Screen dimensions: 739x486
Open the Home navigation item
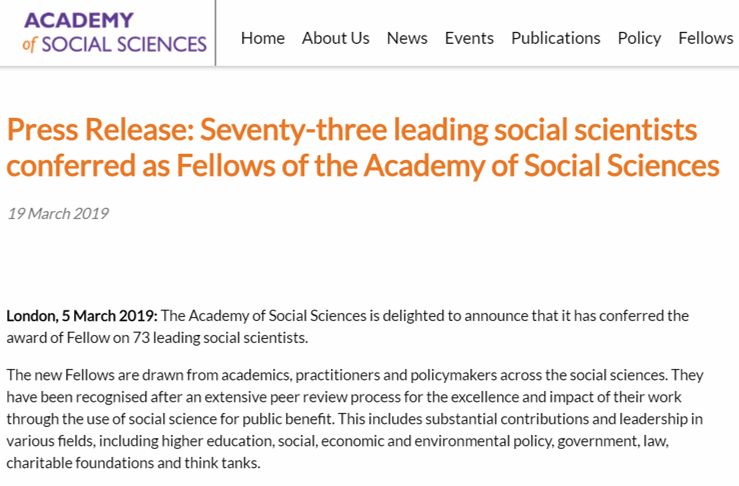pos(263,38)
